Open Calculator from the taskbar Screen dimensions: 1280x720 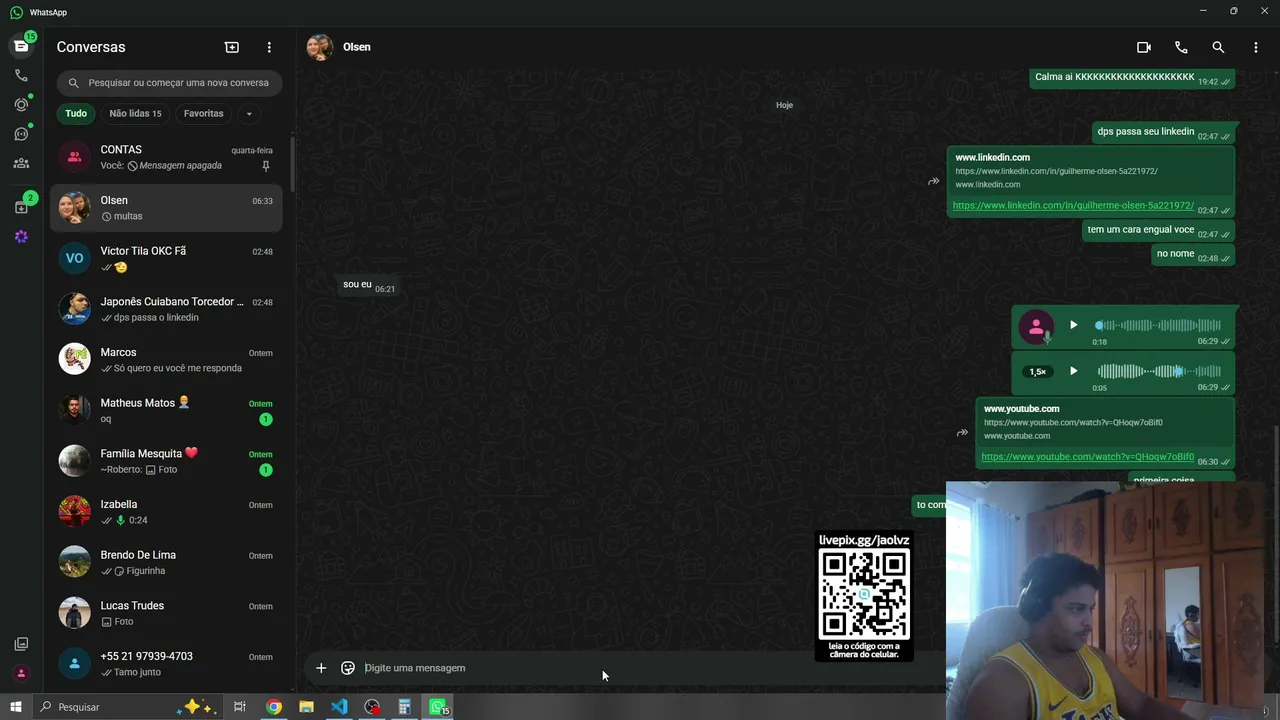[x=405, y=707]
